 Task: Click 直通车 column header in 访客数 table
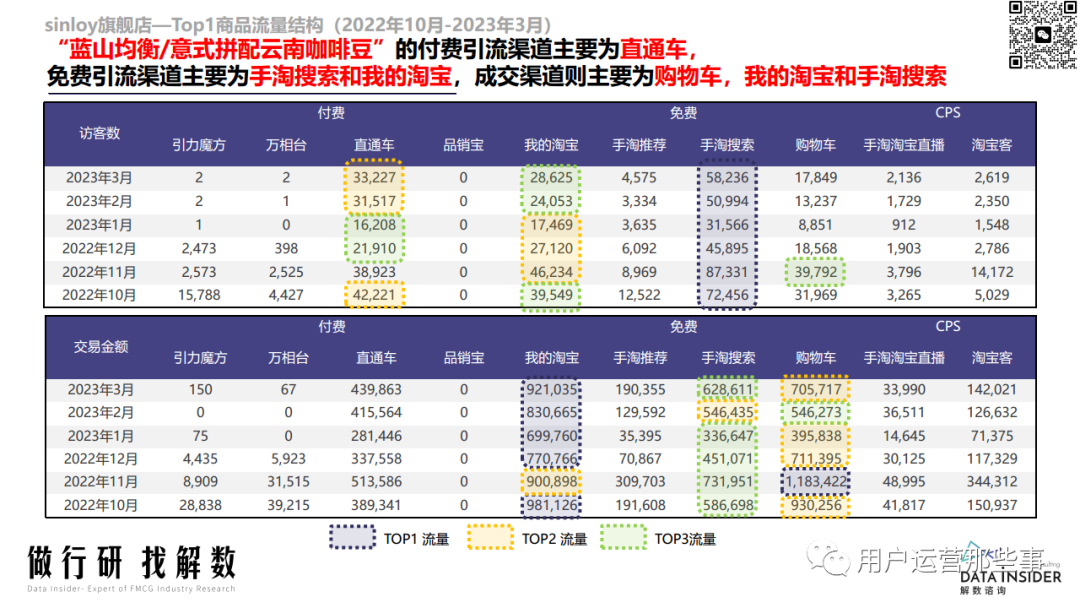(374, 145)
